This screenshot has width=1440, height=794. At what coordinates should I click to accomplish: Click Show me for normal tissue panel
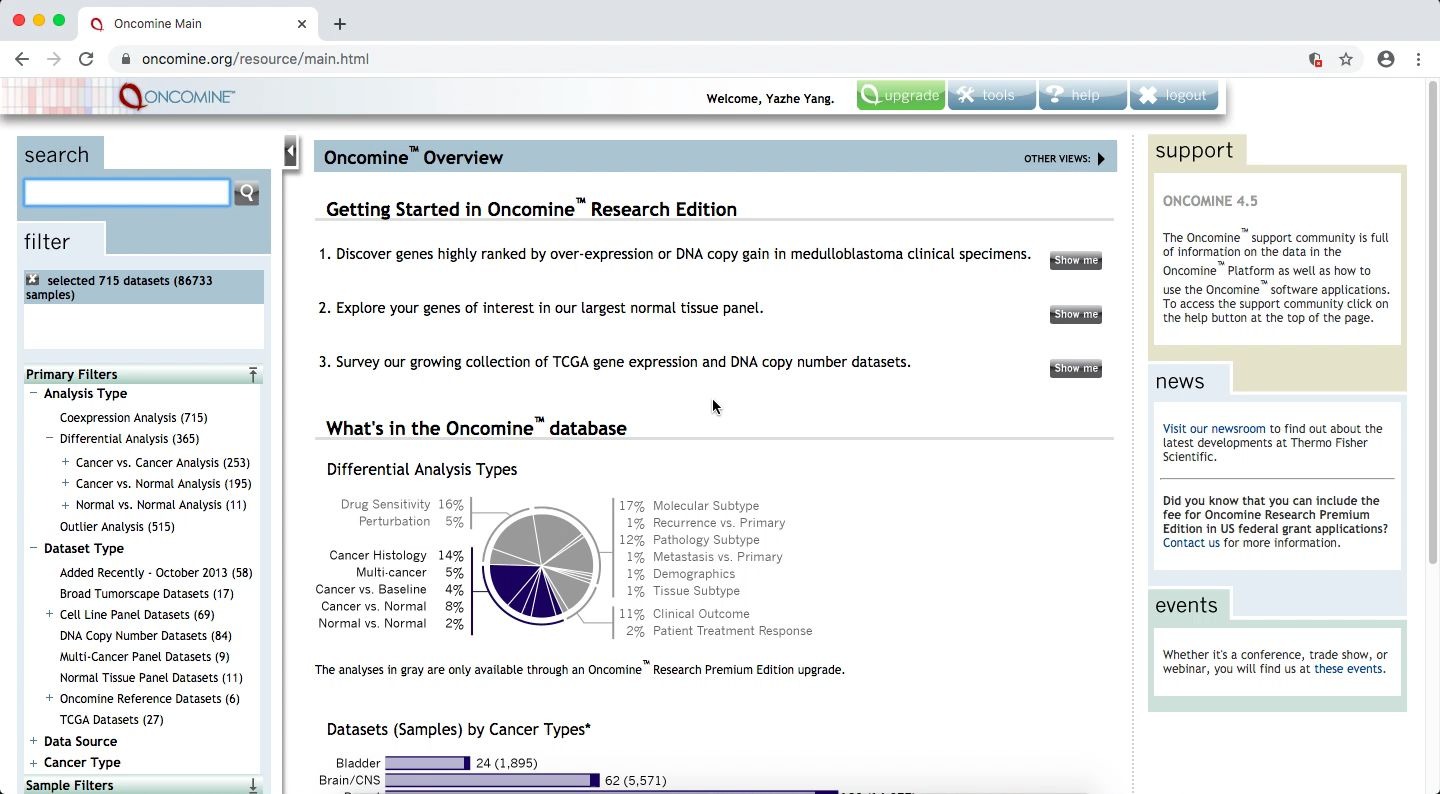click(x=1076, y=315)
